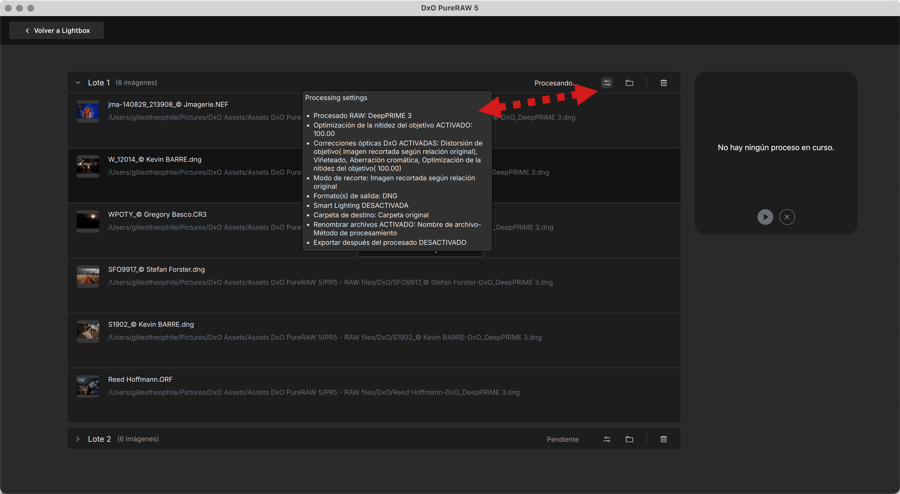Select the SFO9917 Stefan Forster thumbnail
Image resolution: width=900 pixels, height=494 pixels.
88,276
